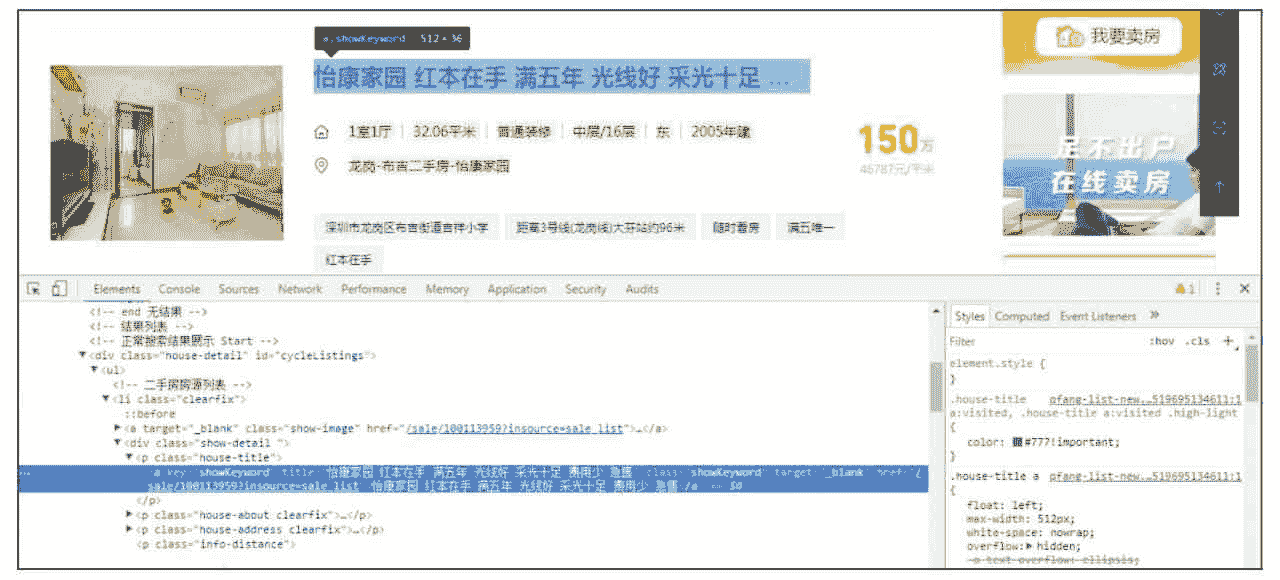Screen dimensions: 1280x580
Task: Open the DevTools three-dot options menu
Action: coord(1218,289)
